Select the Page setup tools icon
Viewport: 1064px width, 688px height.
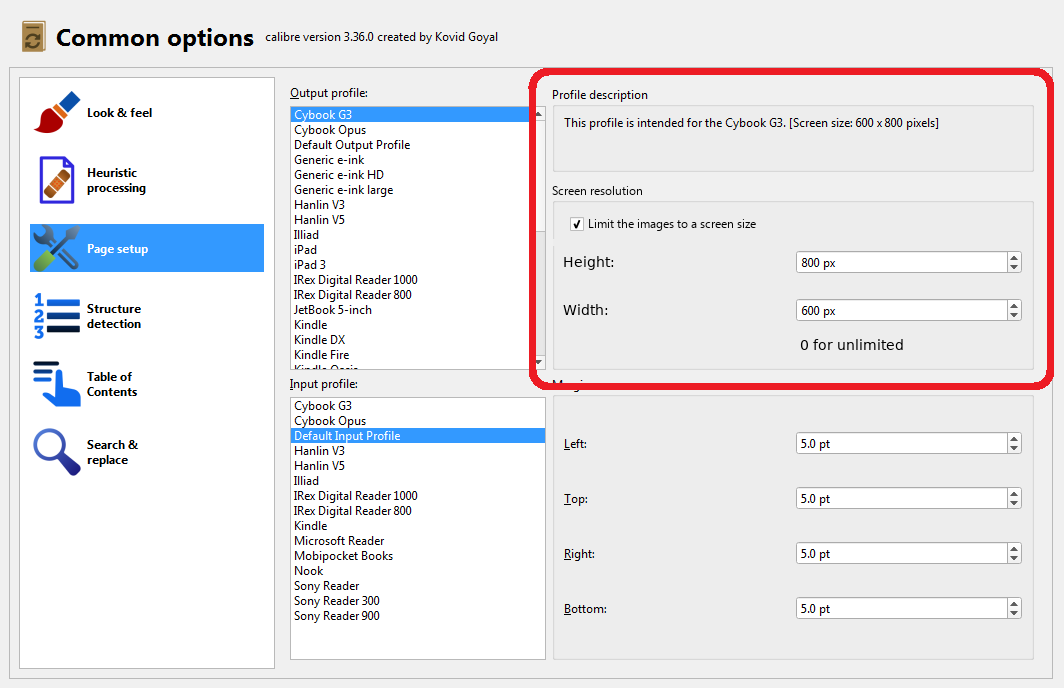[57, 248]
